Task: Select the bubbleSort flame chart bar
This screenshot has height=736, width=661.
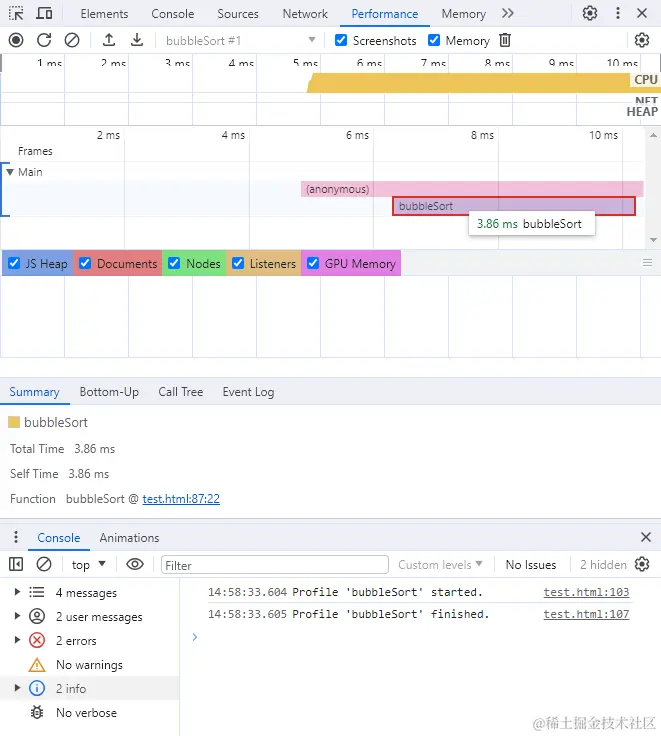Action: (514, 206)
